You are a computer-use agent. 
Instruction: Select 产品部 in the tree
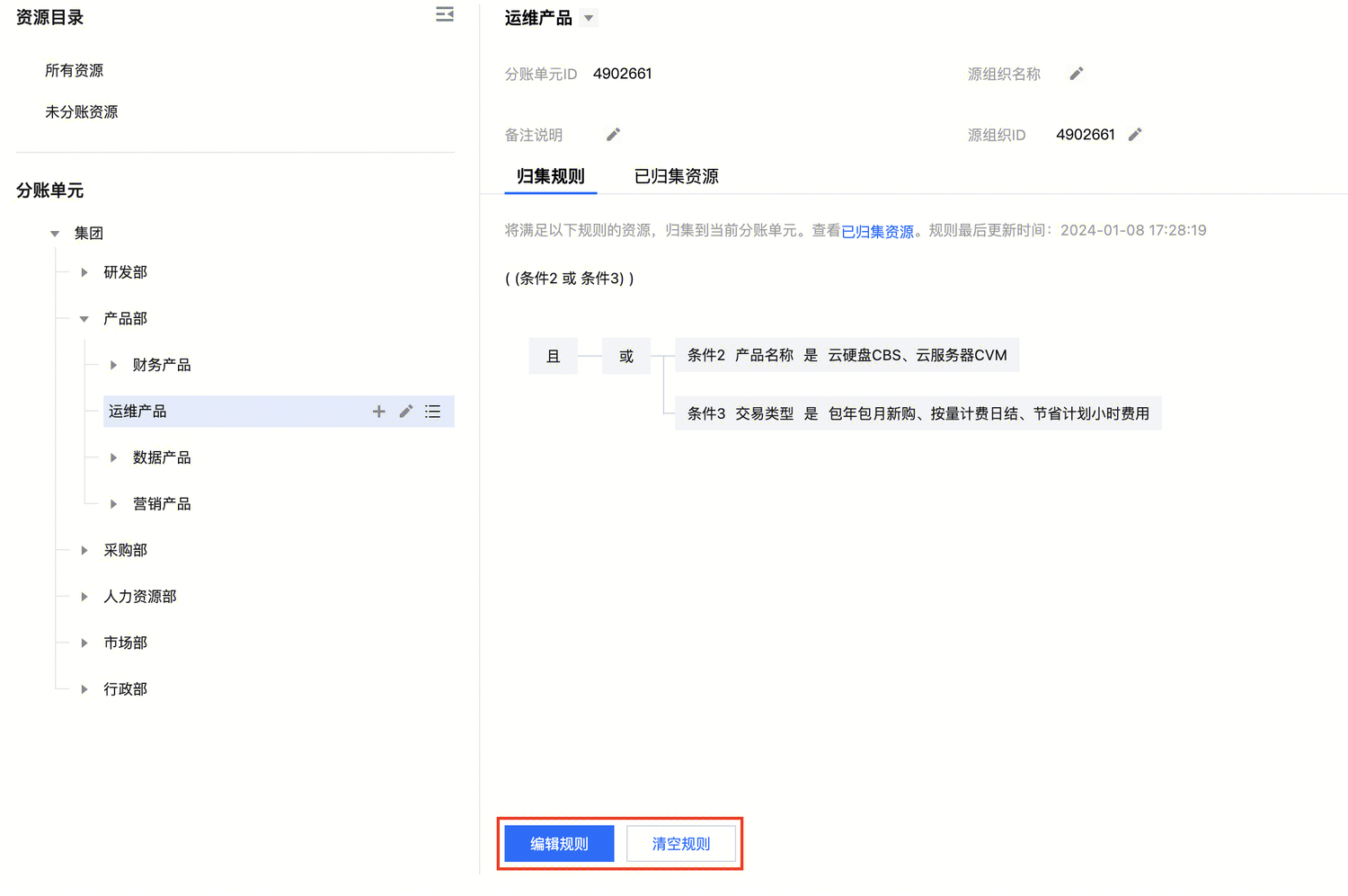126,319
